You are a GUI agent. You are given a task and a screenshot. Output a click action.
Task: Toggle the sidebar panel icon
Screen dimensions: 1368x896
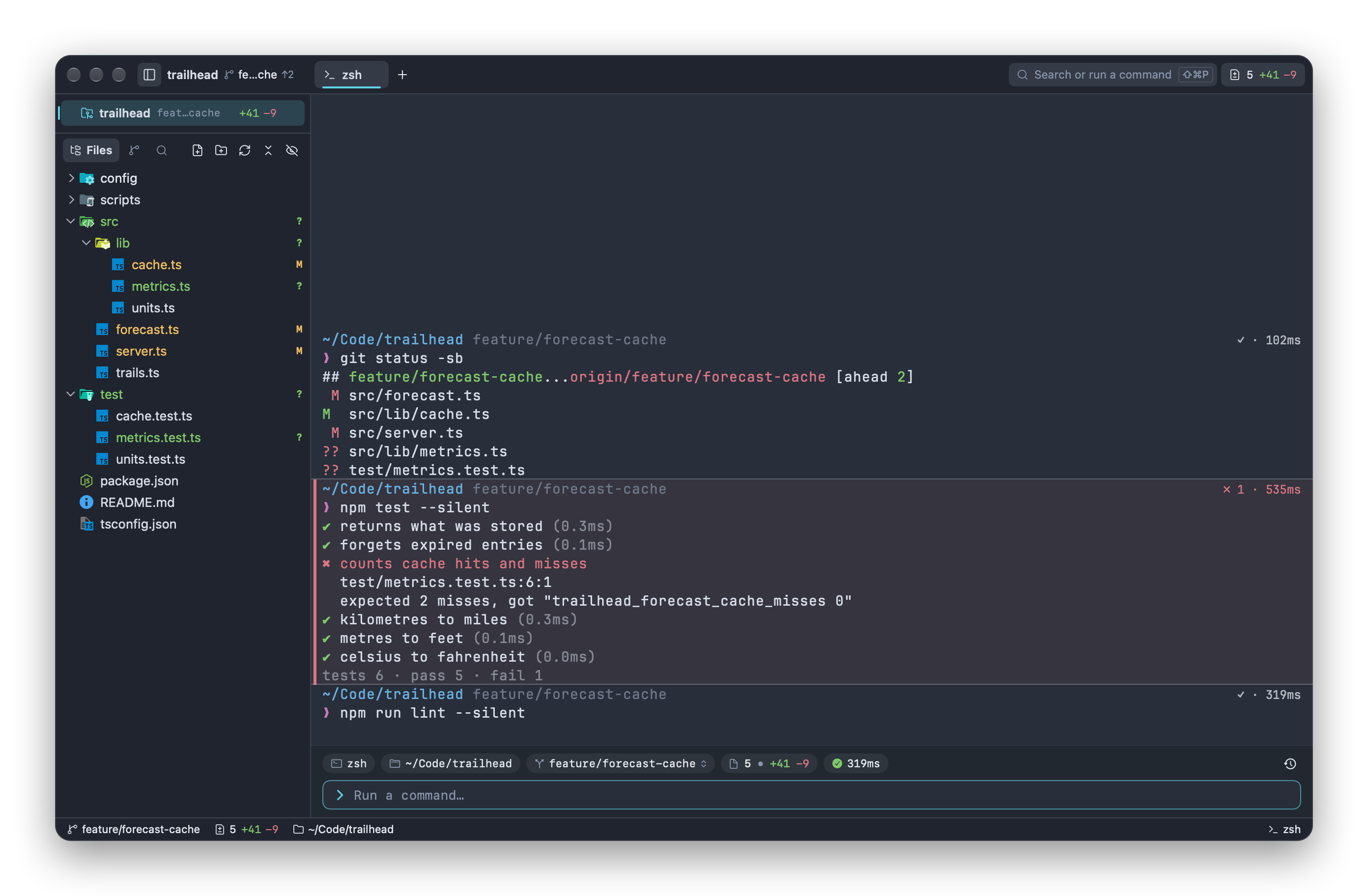[149, 75]
